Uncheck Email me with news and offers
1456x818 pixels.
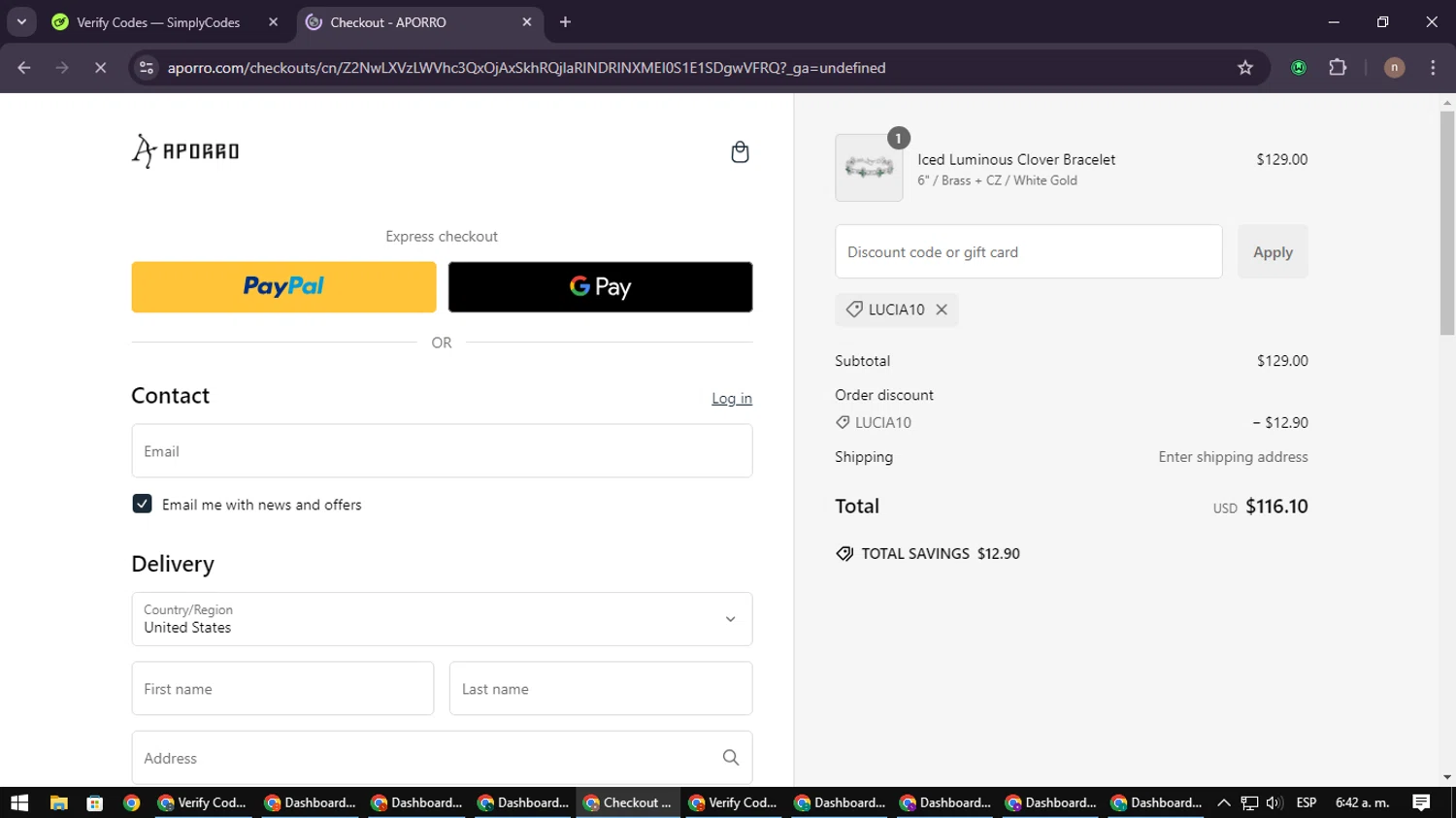[142, 504]
